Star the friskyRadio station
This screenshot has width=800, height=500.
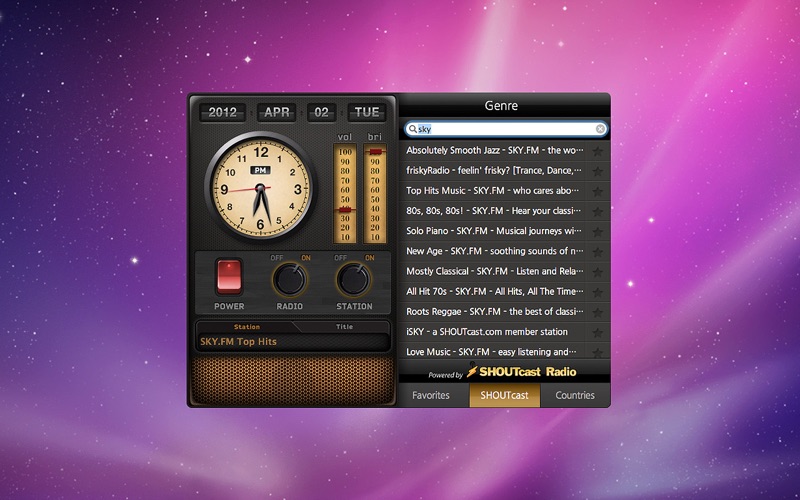[x=597, y=171]
